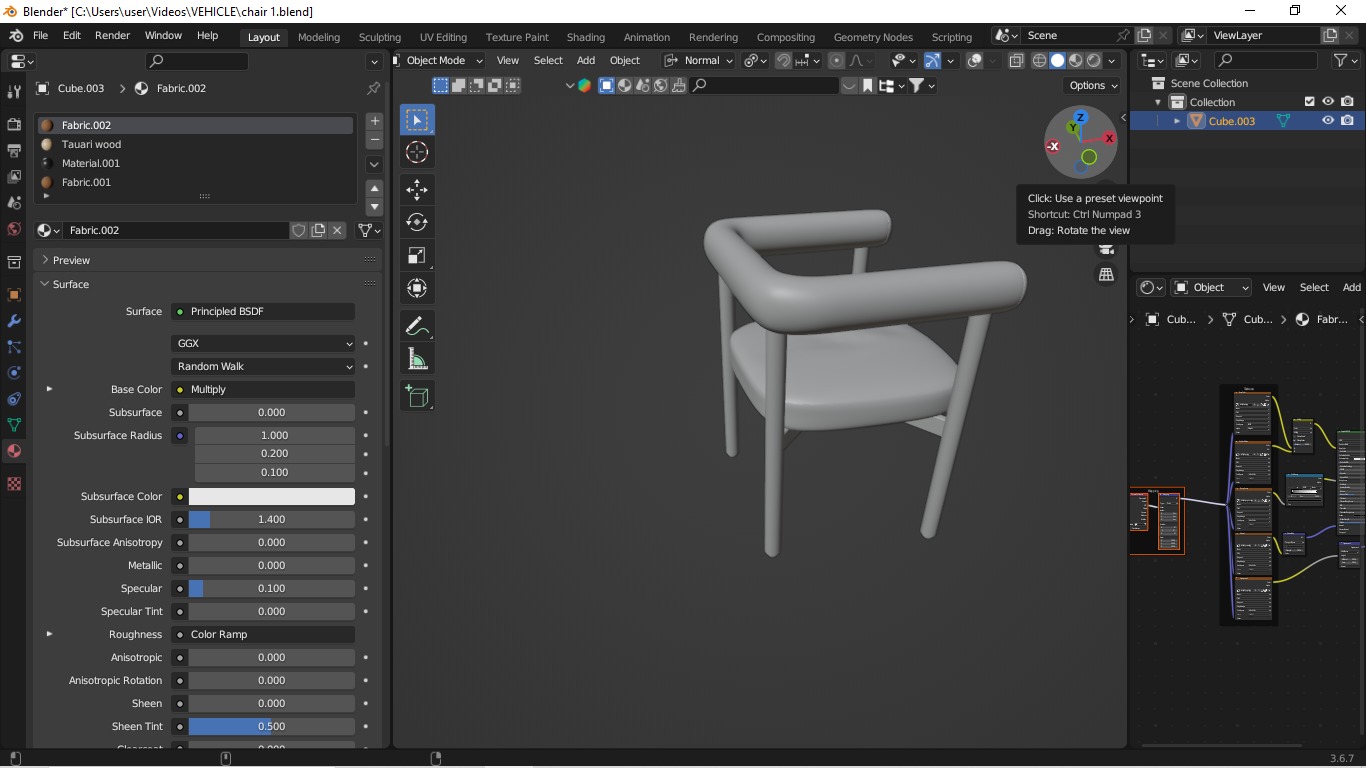The image size is (1366, 768).
Task: Adjust the Subsurface IOR slider
Action: point(271,519)
